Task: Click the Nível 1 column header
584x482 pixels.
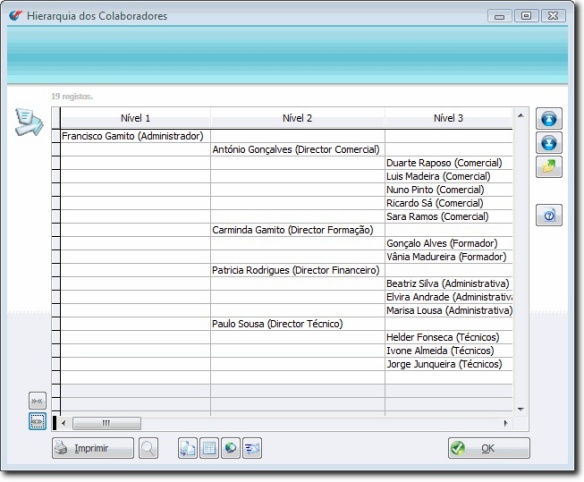Action: [135, 118]
